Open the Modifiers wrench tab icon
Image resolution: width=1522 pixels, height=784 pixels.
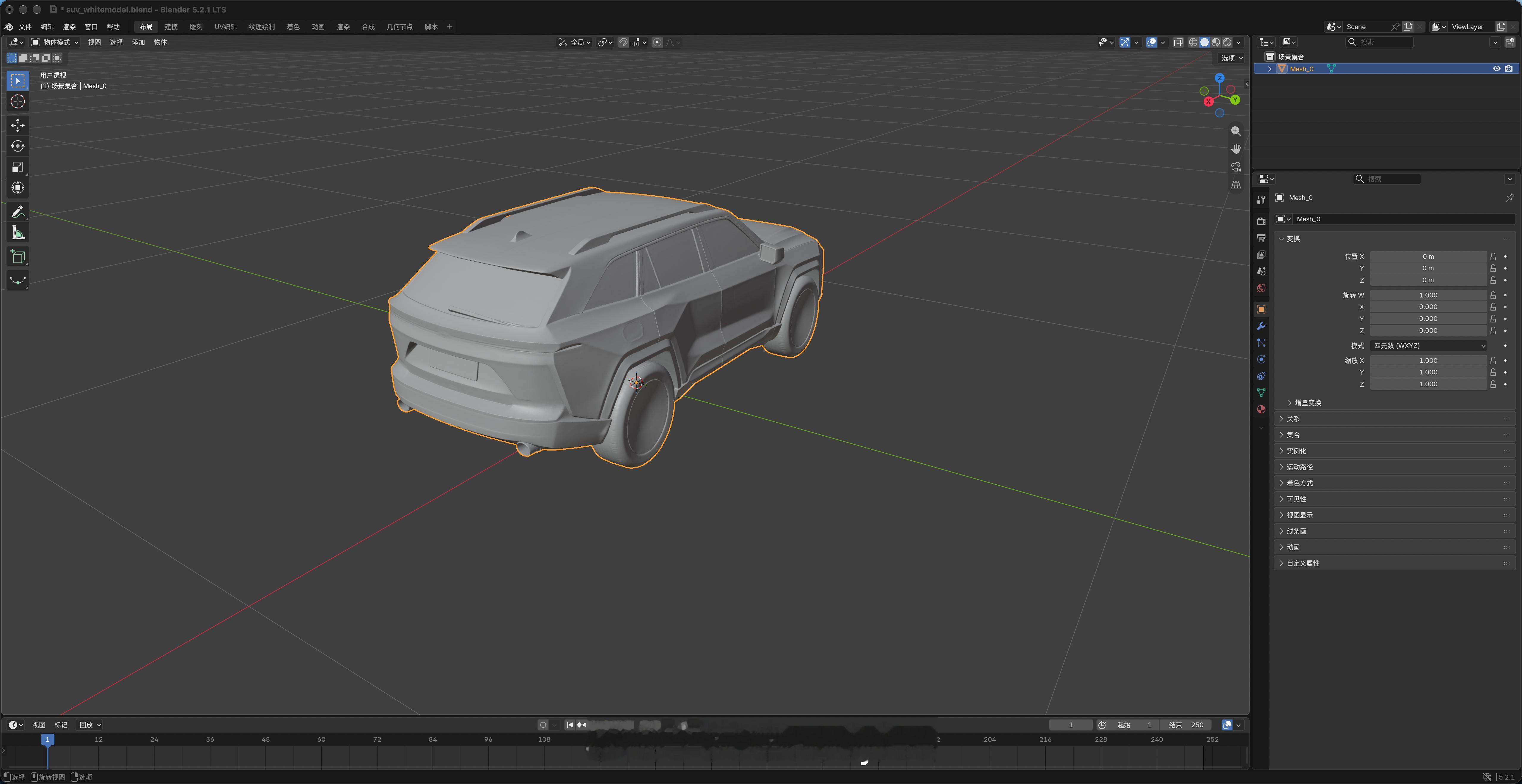[1261, 326]
